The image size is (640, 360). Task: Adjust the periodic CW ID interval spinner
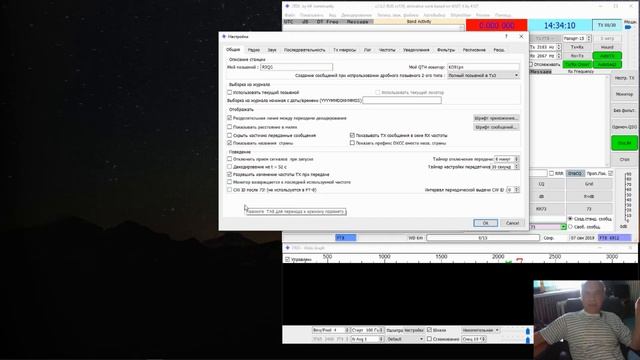click(x=513, y=190)
